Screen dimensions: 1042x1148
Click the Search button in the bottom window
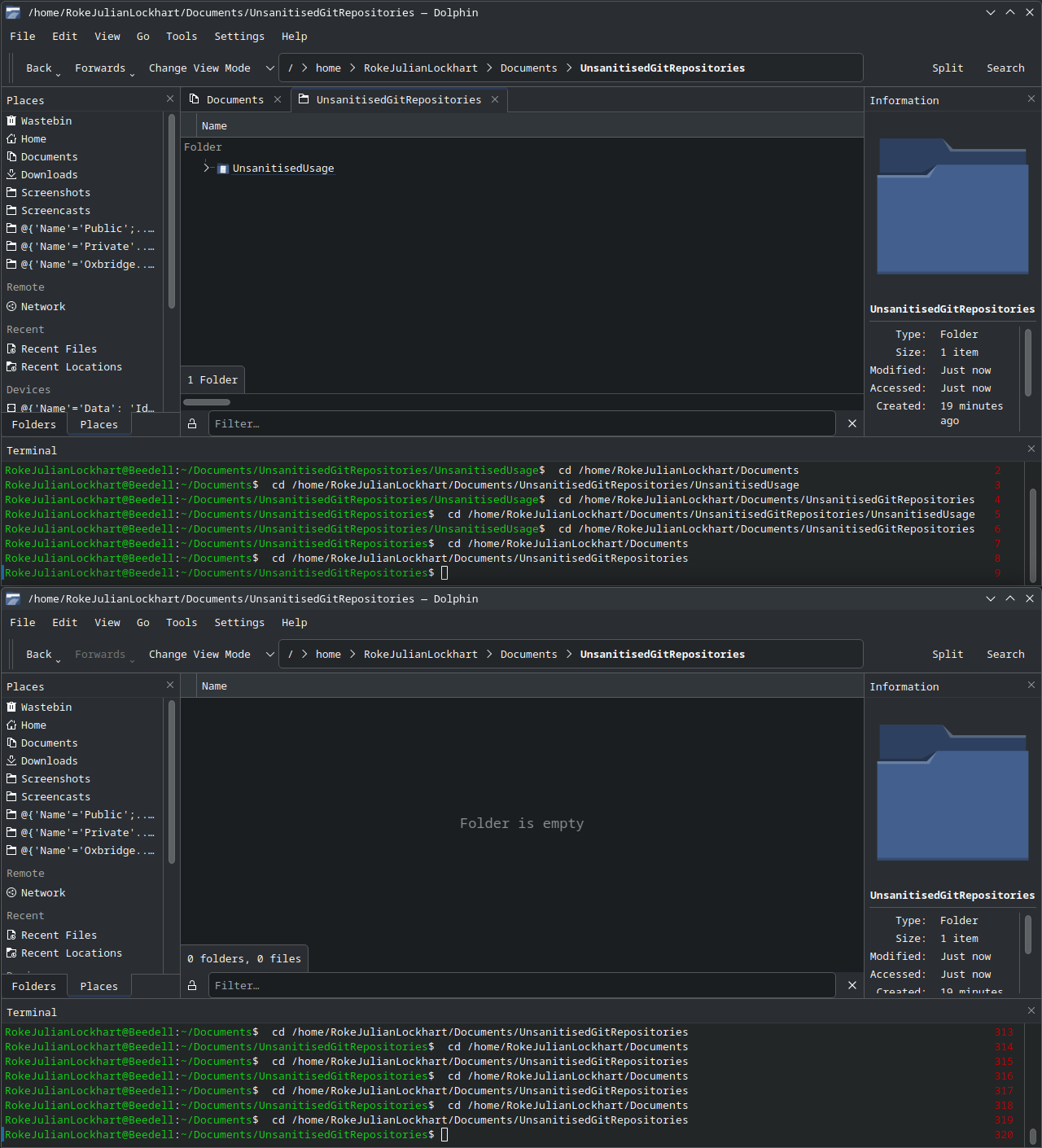[1005, 655]
